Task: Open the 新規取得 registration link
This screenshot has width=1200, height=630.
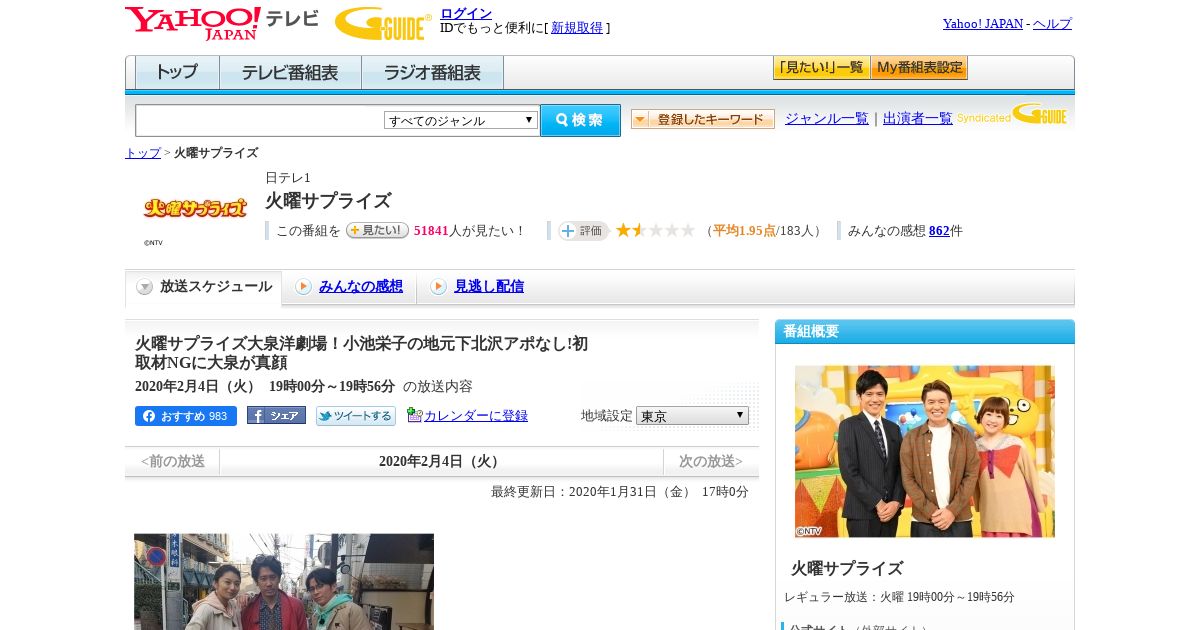Action: (x=577, y=28)
